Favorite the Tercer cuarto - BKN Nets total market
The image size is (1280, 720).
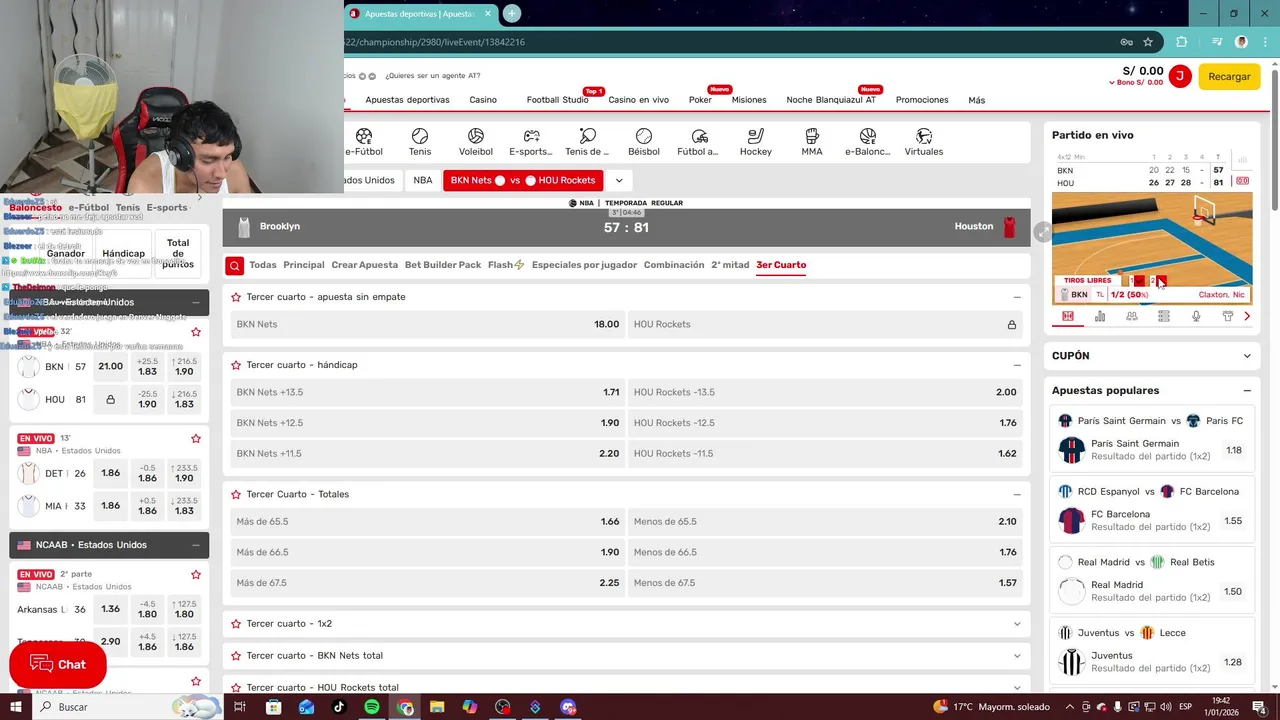point(236,655)
